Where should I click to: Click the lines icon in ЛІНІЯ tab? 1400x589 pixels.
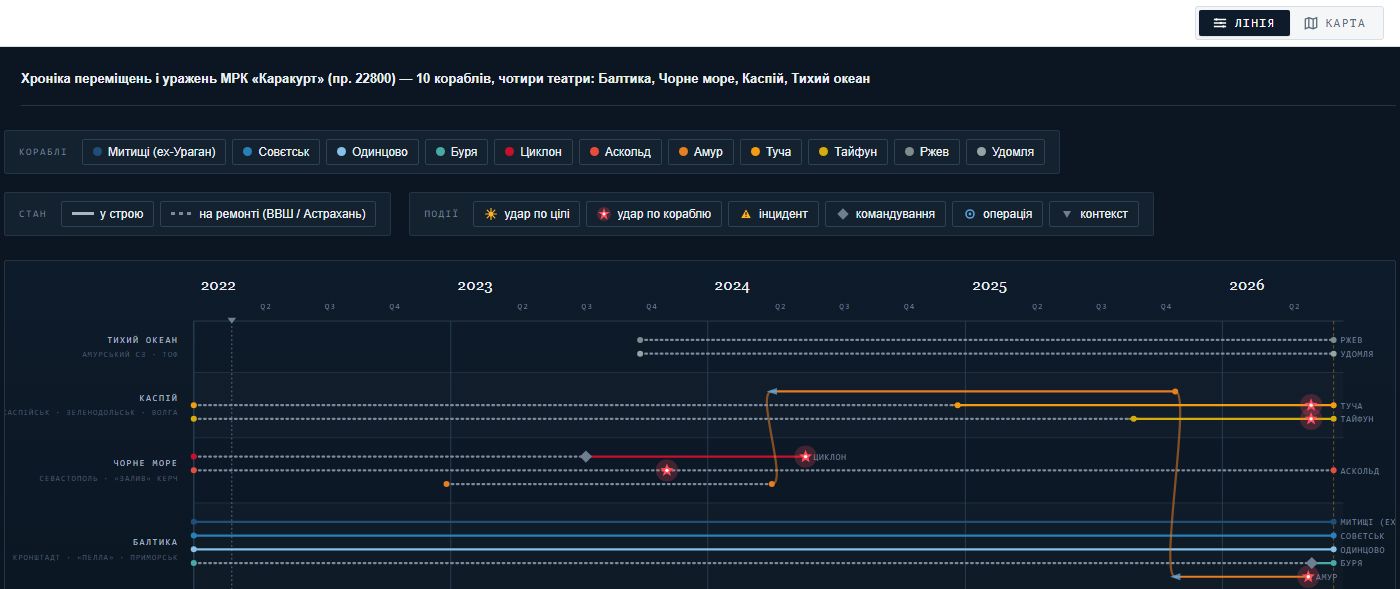tap(1220, 23)
